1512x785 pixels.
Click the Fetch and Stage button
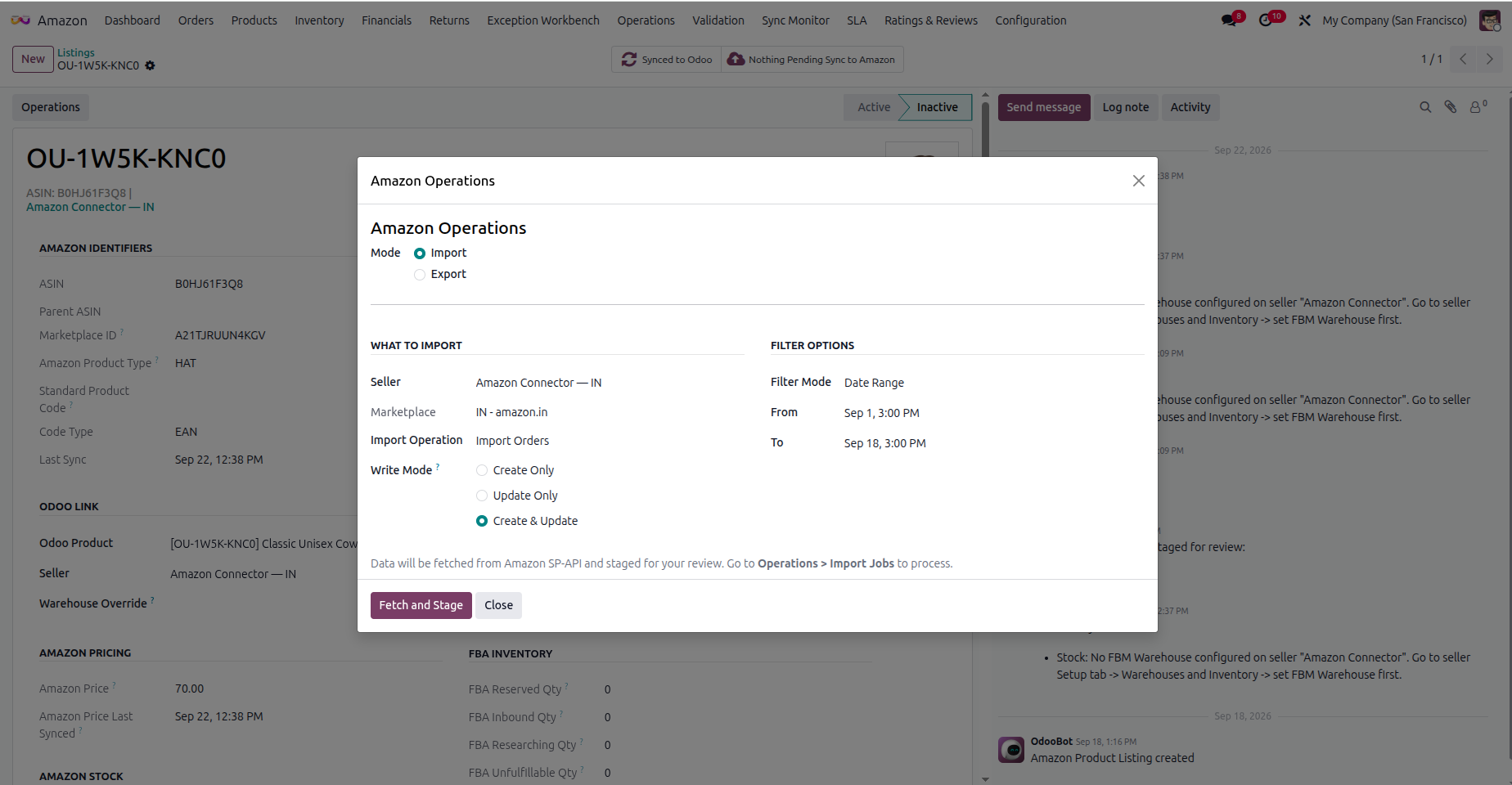421,605
